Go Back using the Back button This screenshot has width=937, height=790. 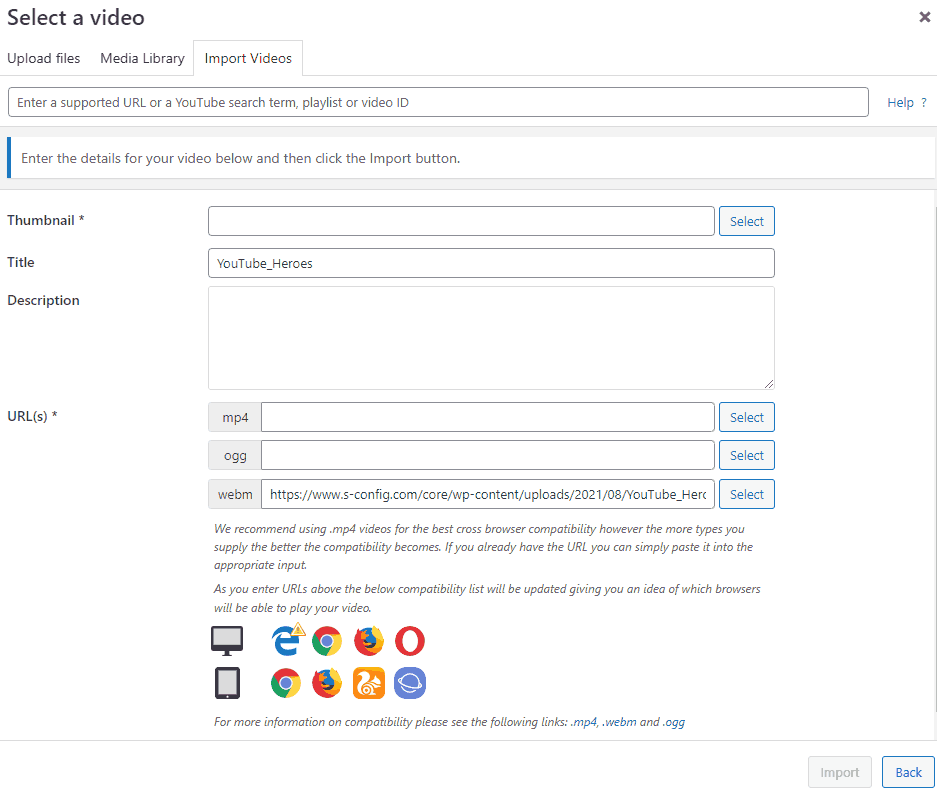(908, 772)
